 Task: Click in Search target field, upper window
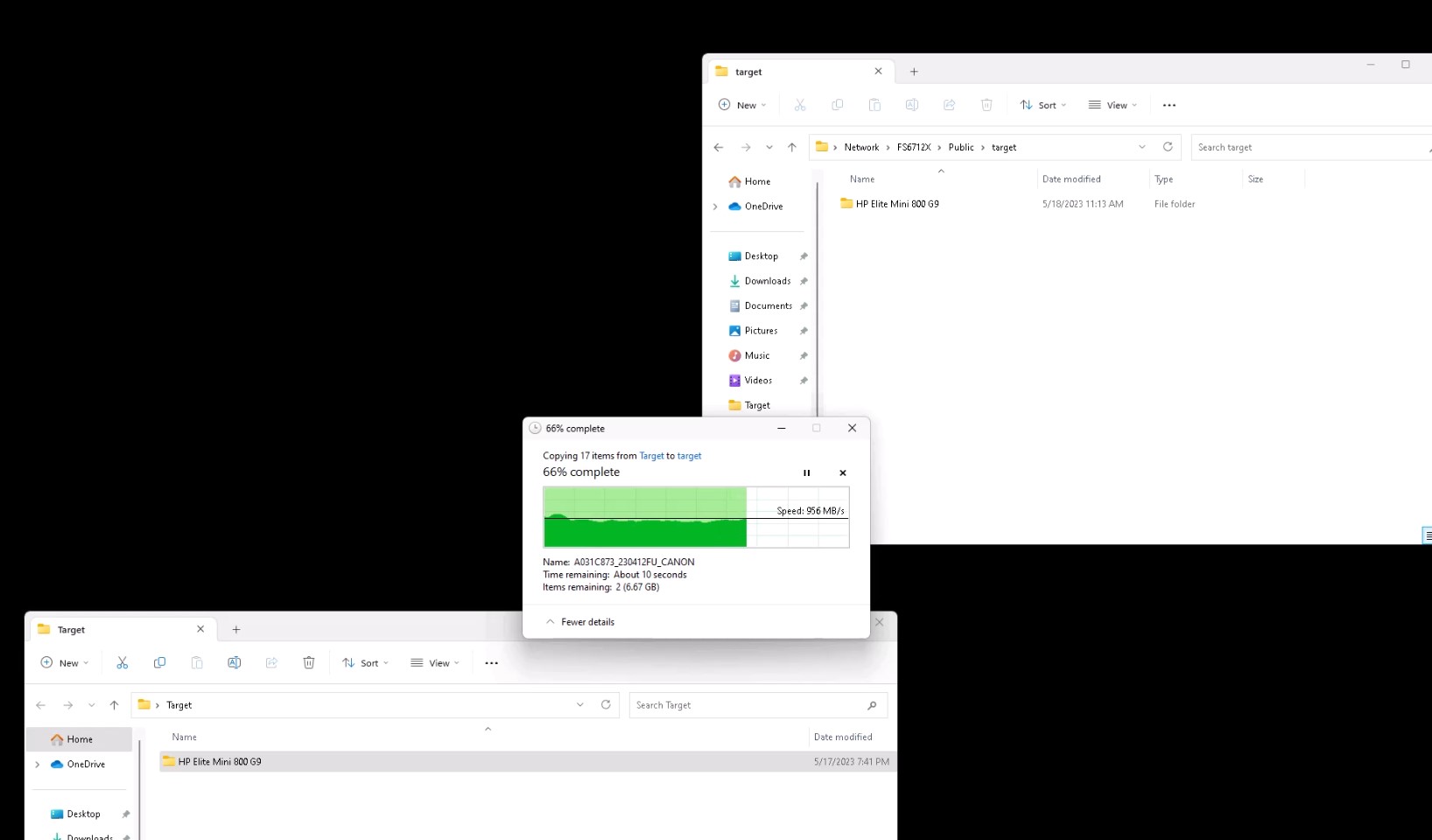click(1310, 147)
